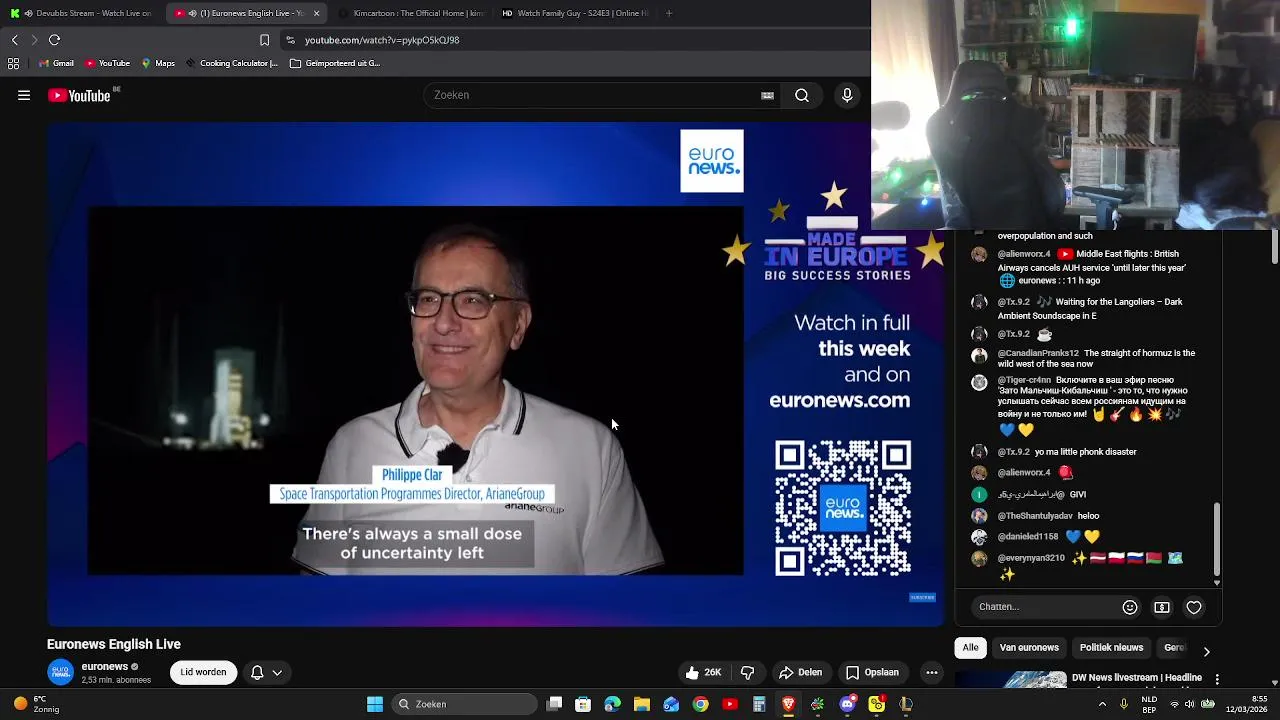Go back with browser back arrow

(x=14, y=40)
